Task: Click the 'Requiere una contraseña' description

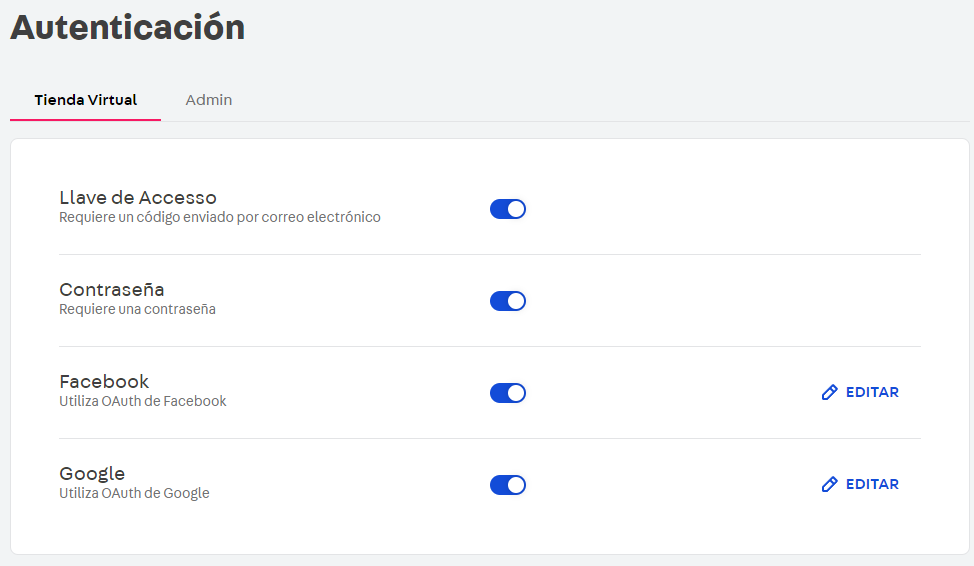Action: 137,309
